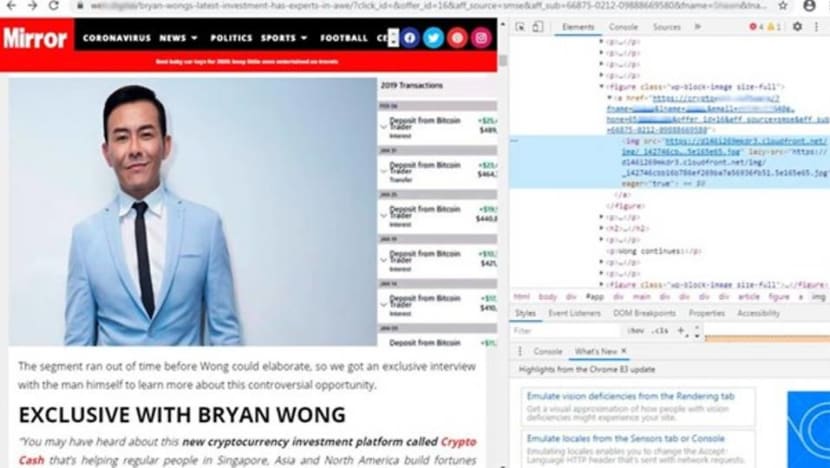Screen dimensions: 830x468
Task: Toggle the DevTools device toolbar icon
Action: click(x=538, y=26)
